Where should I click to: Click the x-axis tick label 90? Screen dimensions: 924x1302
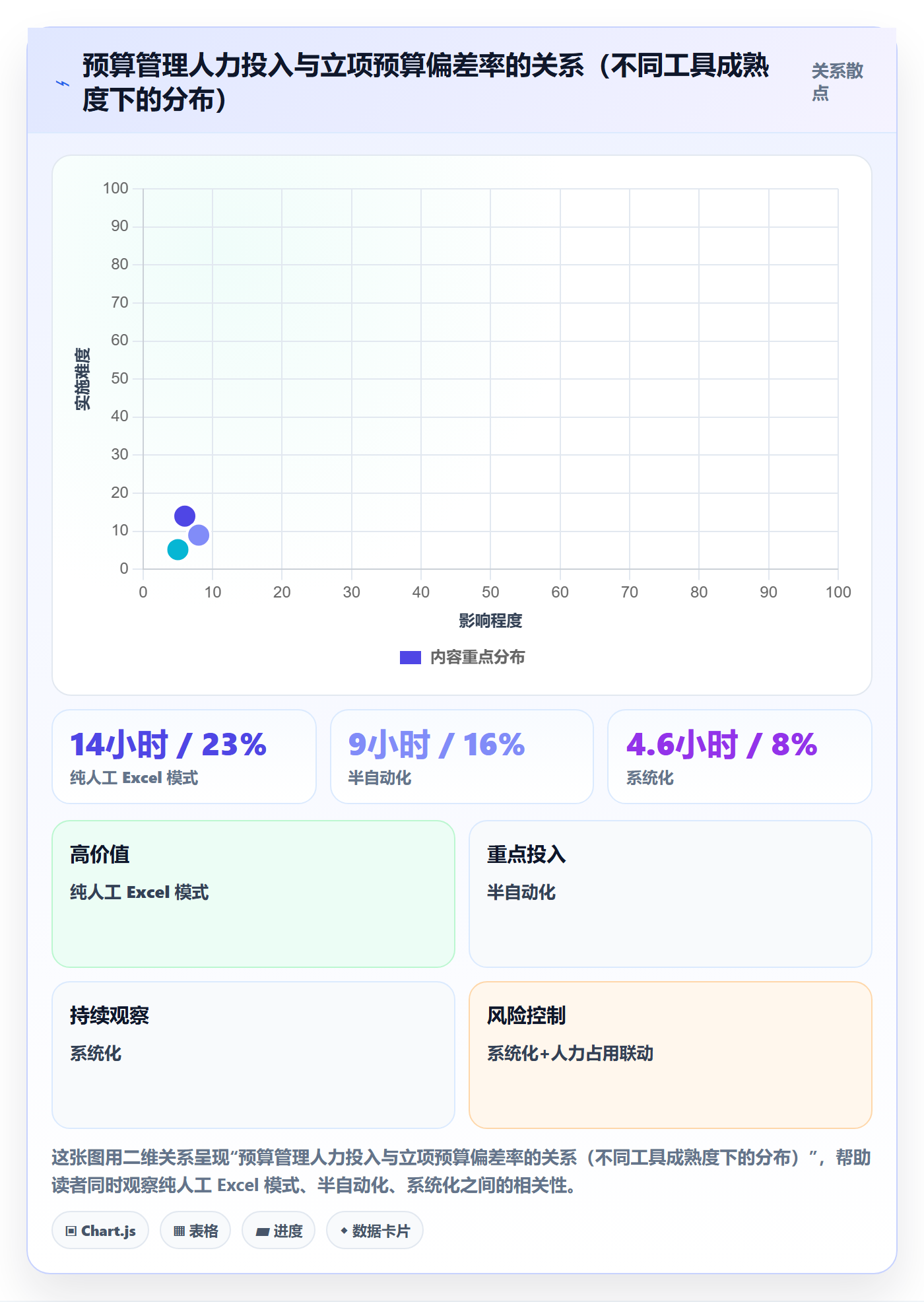click(768, 592)
